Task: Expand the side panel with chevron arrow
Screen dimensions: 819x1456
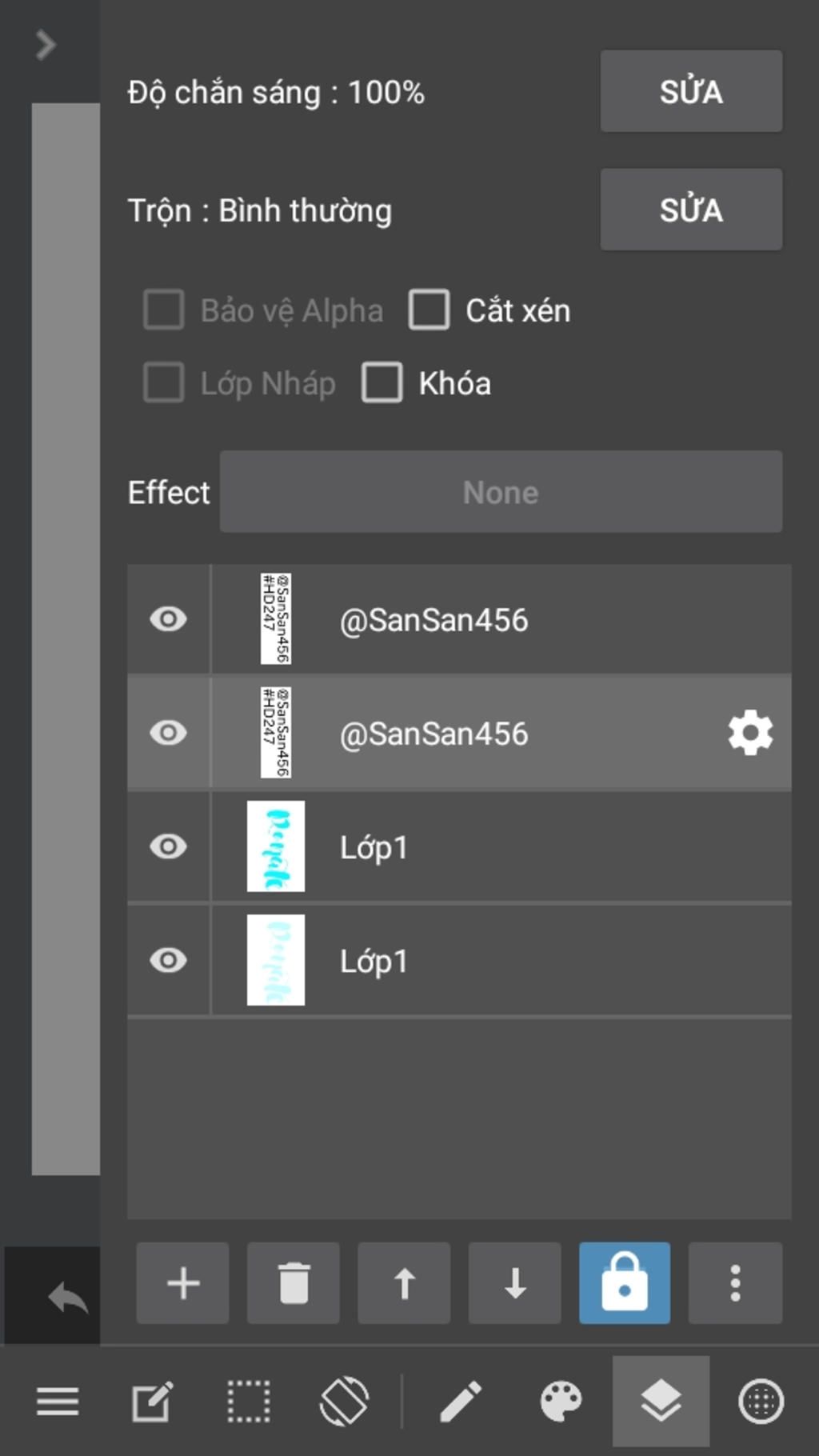Action: click(46, 45)
